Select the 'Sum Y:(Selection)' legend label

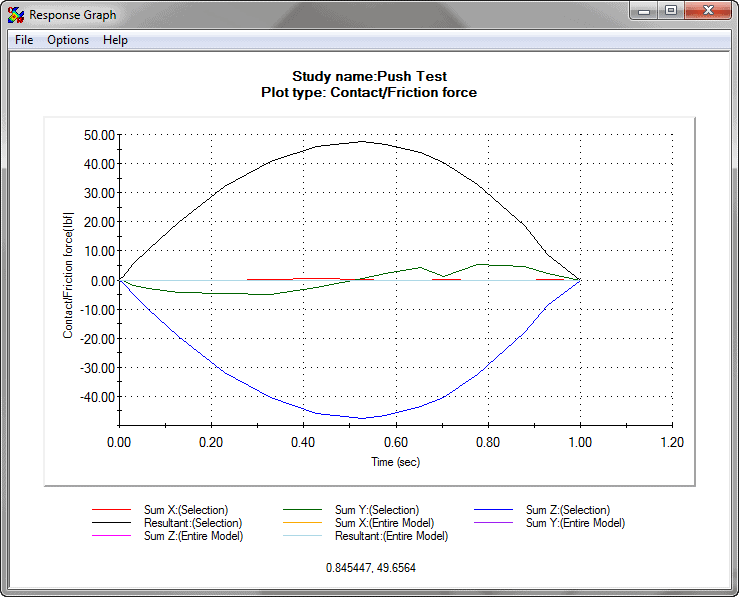pos(377,510)
